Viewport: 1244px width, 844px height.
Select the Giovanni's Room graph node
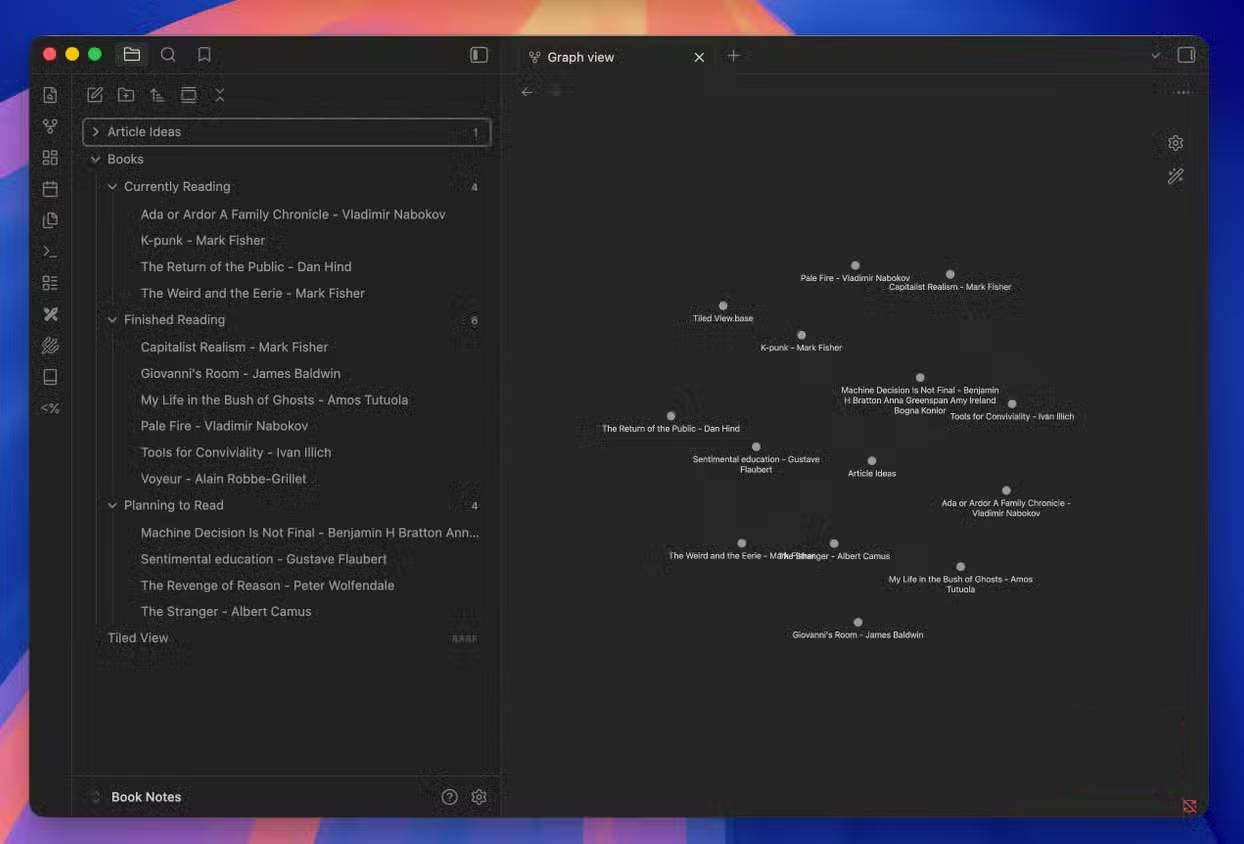(x=858, y=622)
